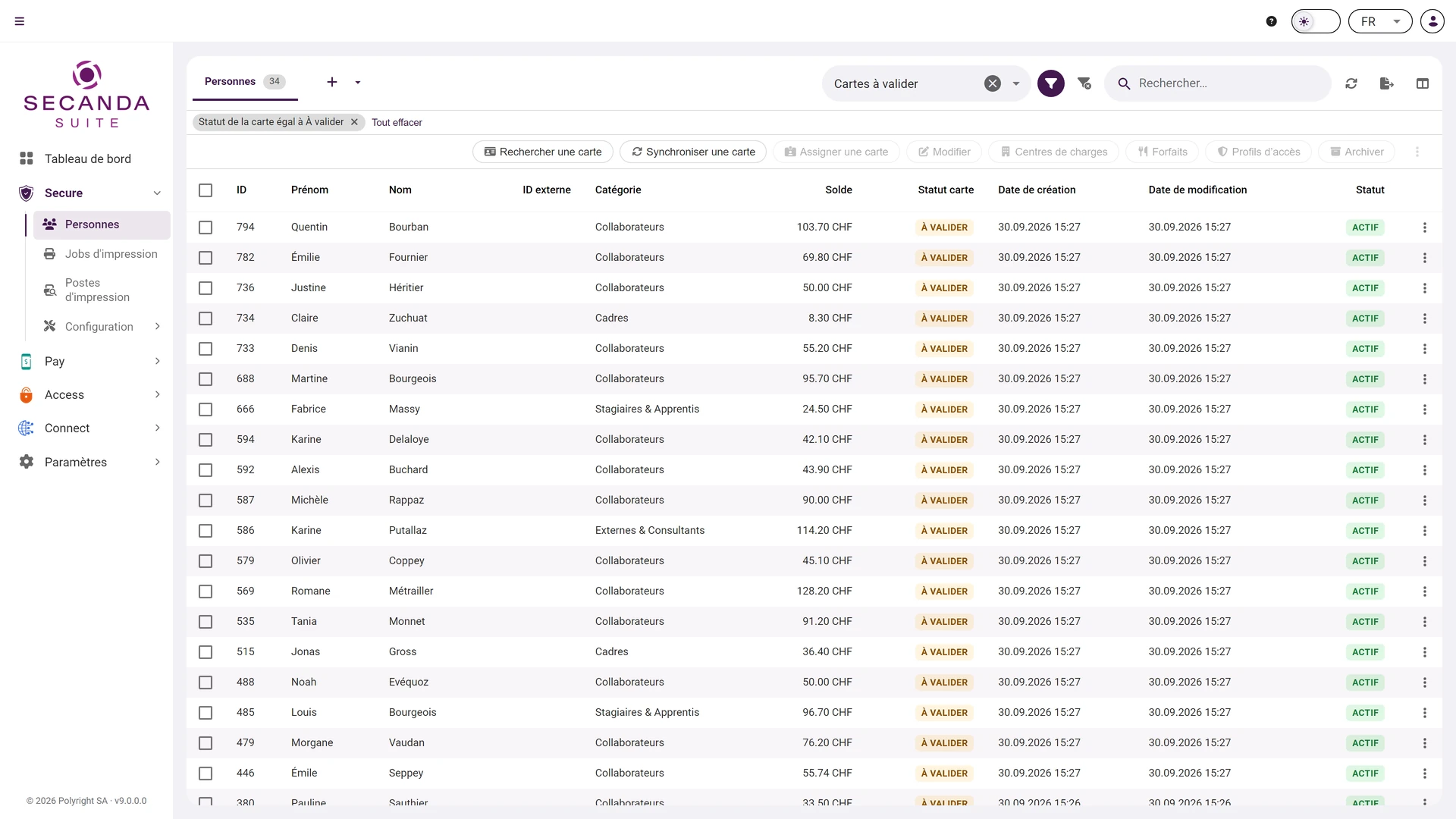
Task: Open the FR language dropdown
Action: point(1380,21)
